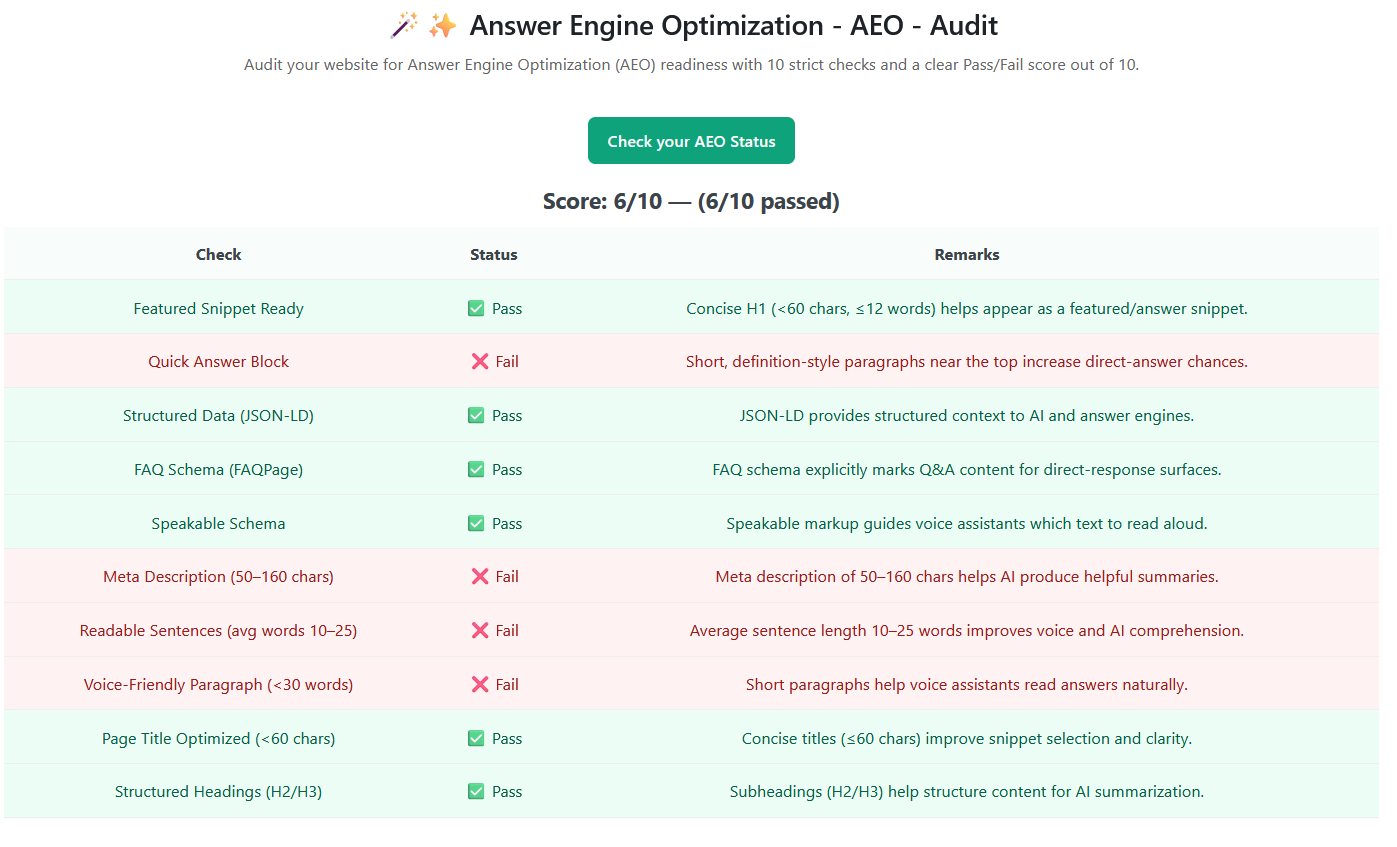
Task: Click the Voice-Friendly Paragraph check name
Action: 218,685
